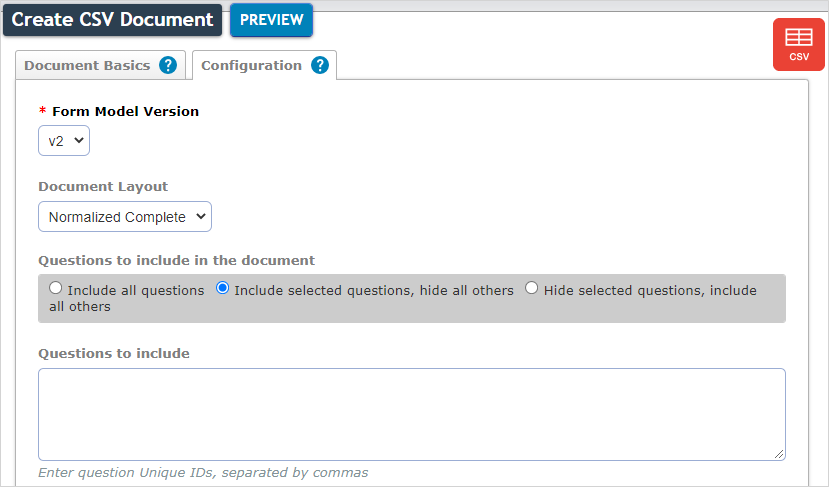
Task: Open help icon beside Configuration tab
Action: pos(320,66)
